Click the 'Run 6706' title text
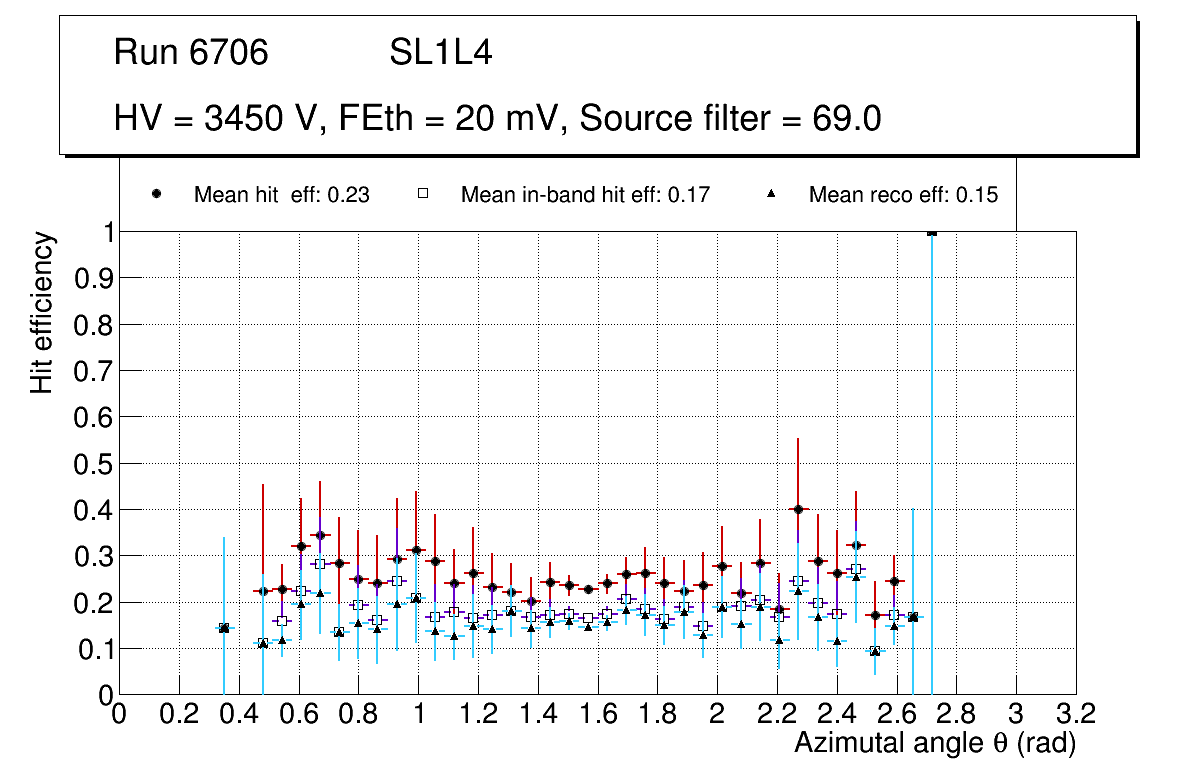 point(191,53)
